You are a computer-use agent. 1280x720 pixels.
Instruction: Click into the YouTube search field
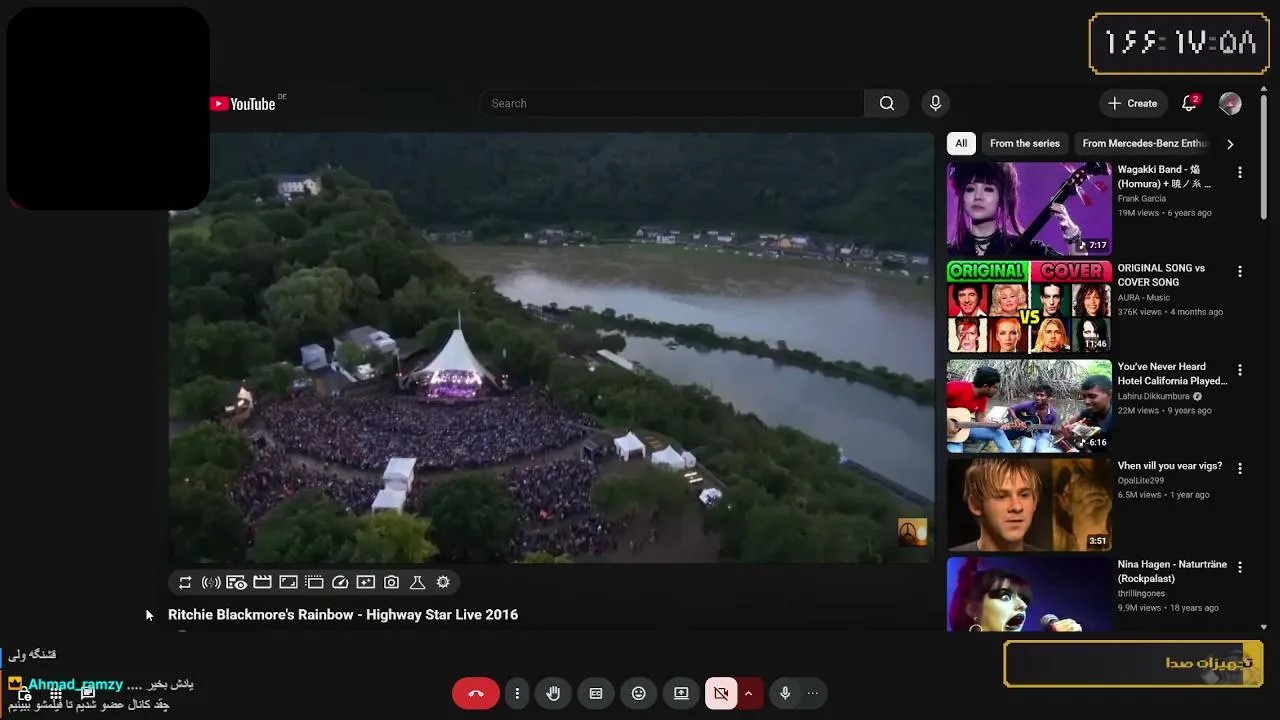point(672,103)
